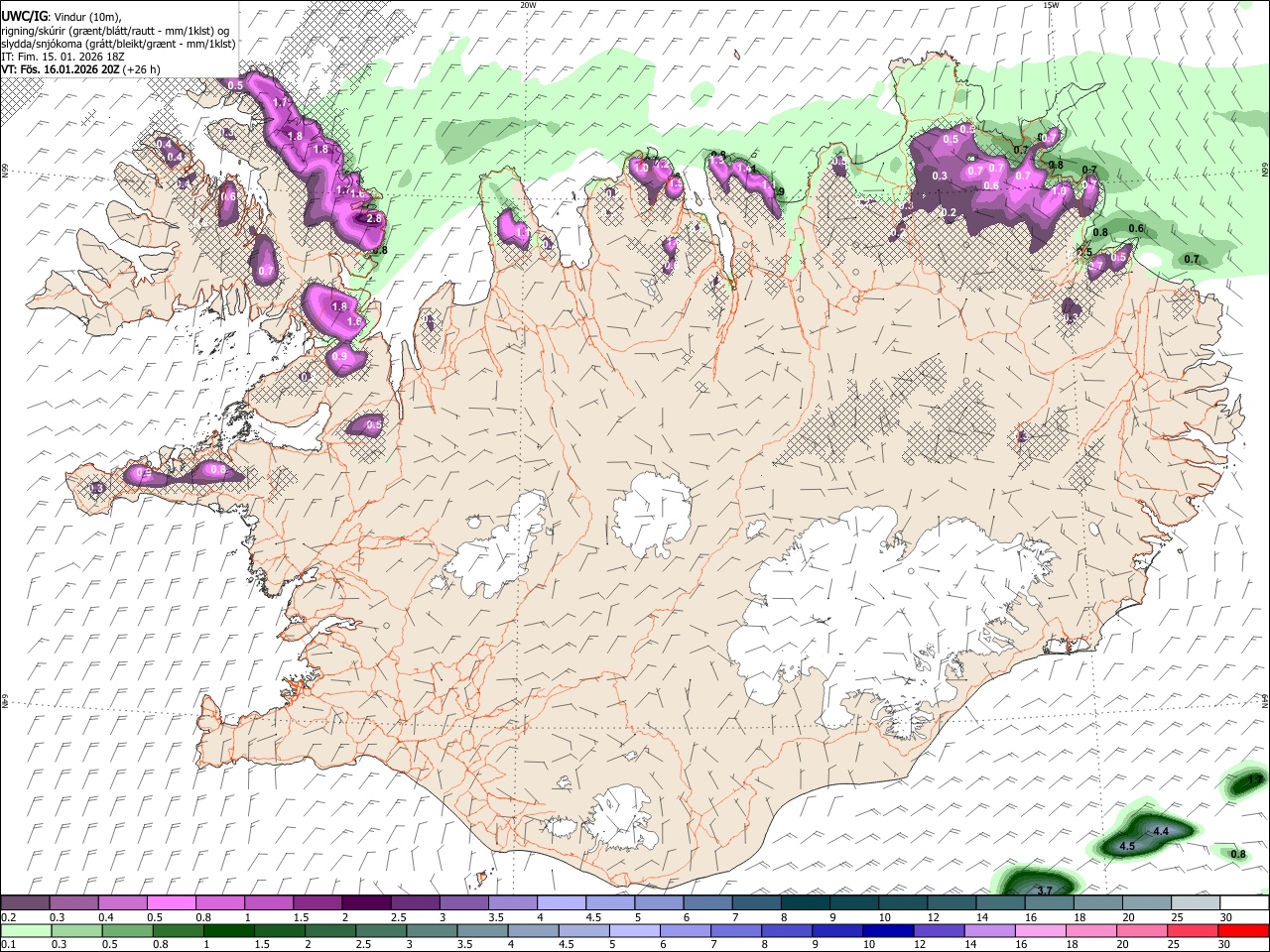1270x952 pixels.
Task: Pick the pale green 0.1 swatch, lower scale
Action: point(25,930)
